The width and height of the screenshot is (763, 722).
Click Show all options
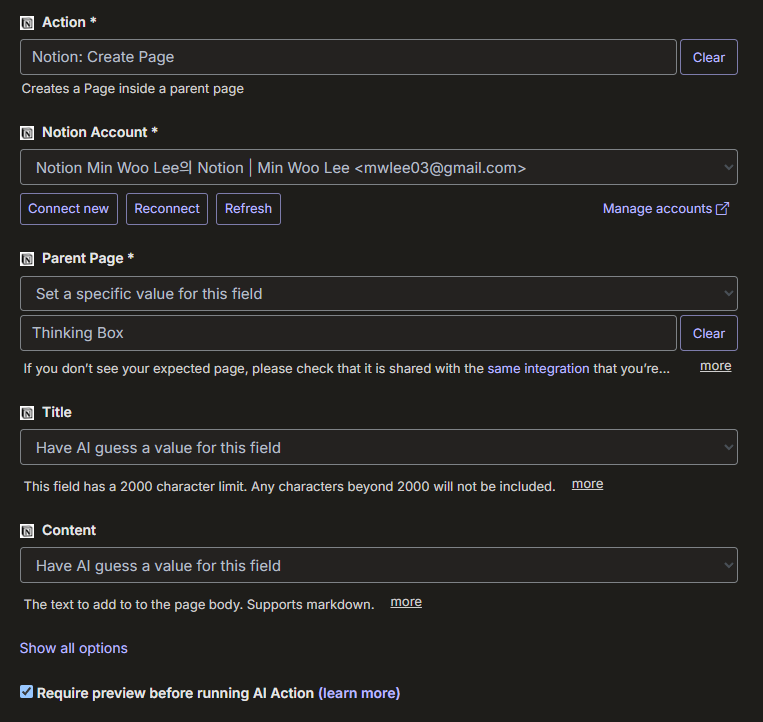tap(73, 649)
